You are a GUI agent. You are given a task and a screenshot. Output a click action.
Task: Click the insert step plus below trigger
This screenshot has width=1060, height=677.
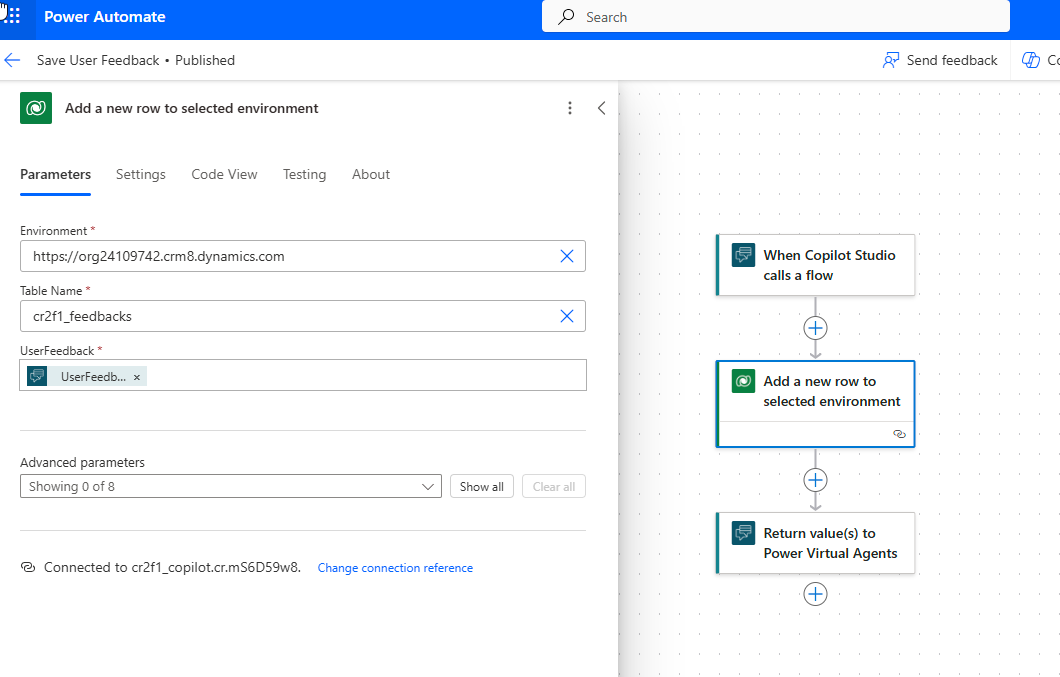click(815, 328)
